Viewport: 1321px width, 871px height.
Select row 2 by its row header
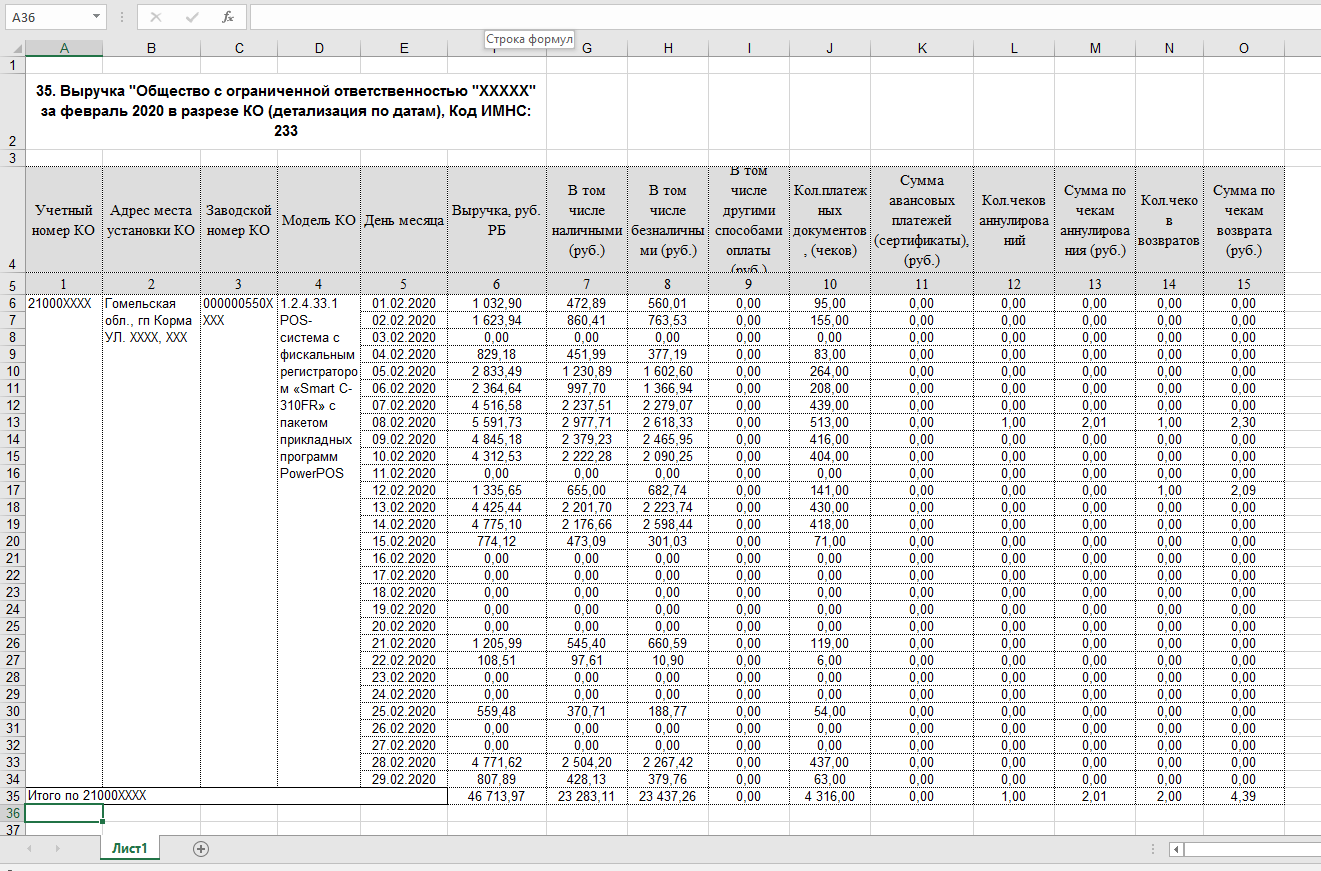[x=12, y=112]
